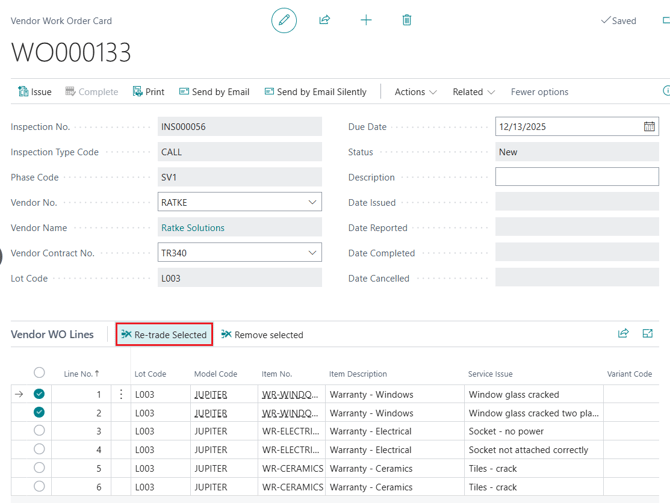
Task: Select line 6 checkbox
Action: (x=39, y=486)
